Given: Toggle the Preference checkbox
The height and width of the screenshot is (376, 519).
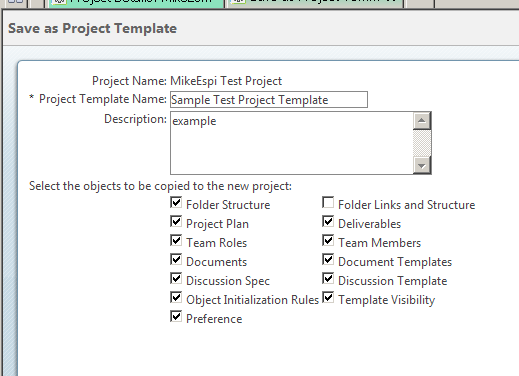Looking at the screenshot, I should click(176, 317).
